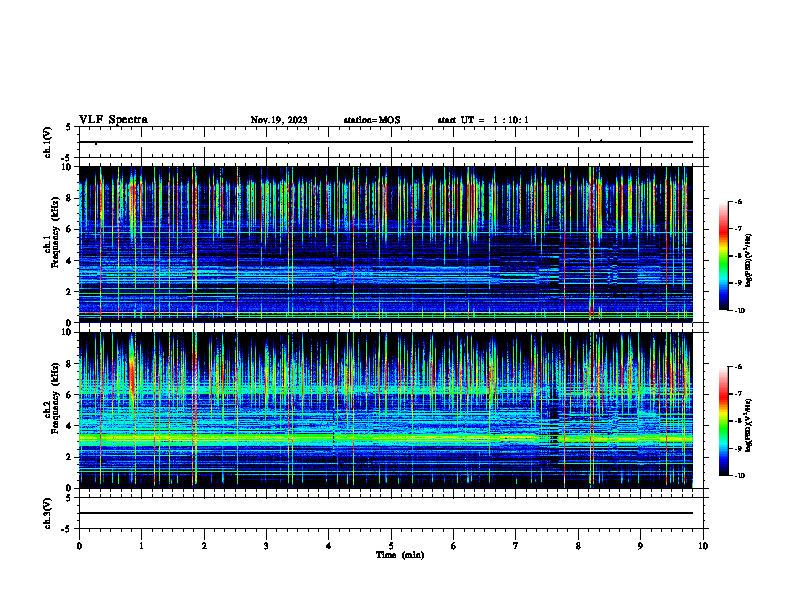This screenshot has height=612, width=792.
Task: Click the ch.1 spectrogram color scale bar
Action: click(x=723, y=256)
